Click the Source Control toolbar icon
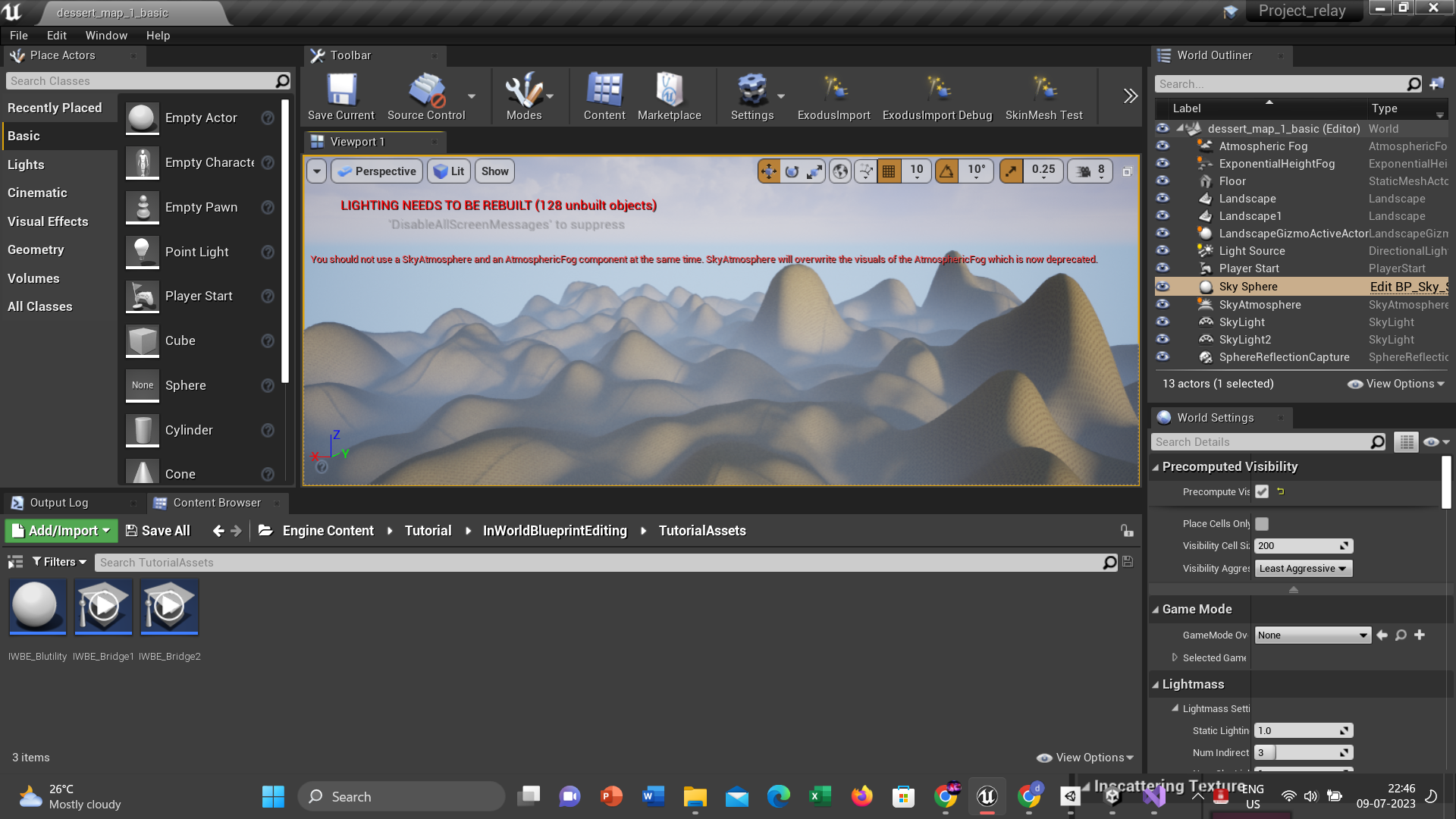 (x=426, y=96)
